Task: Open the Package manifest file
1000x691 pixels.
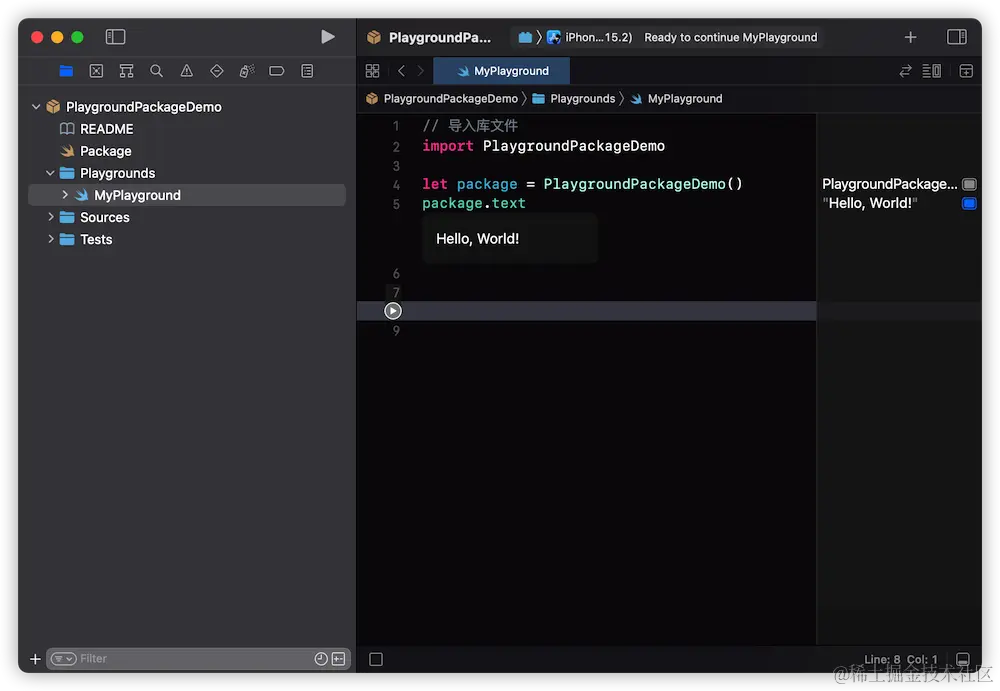Action: [105, 151]
